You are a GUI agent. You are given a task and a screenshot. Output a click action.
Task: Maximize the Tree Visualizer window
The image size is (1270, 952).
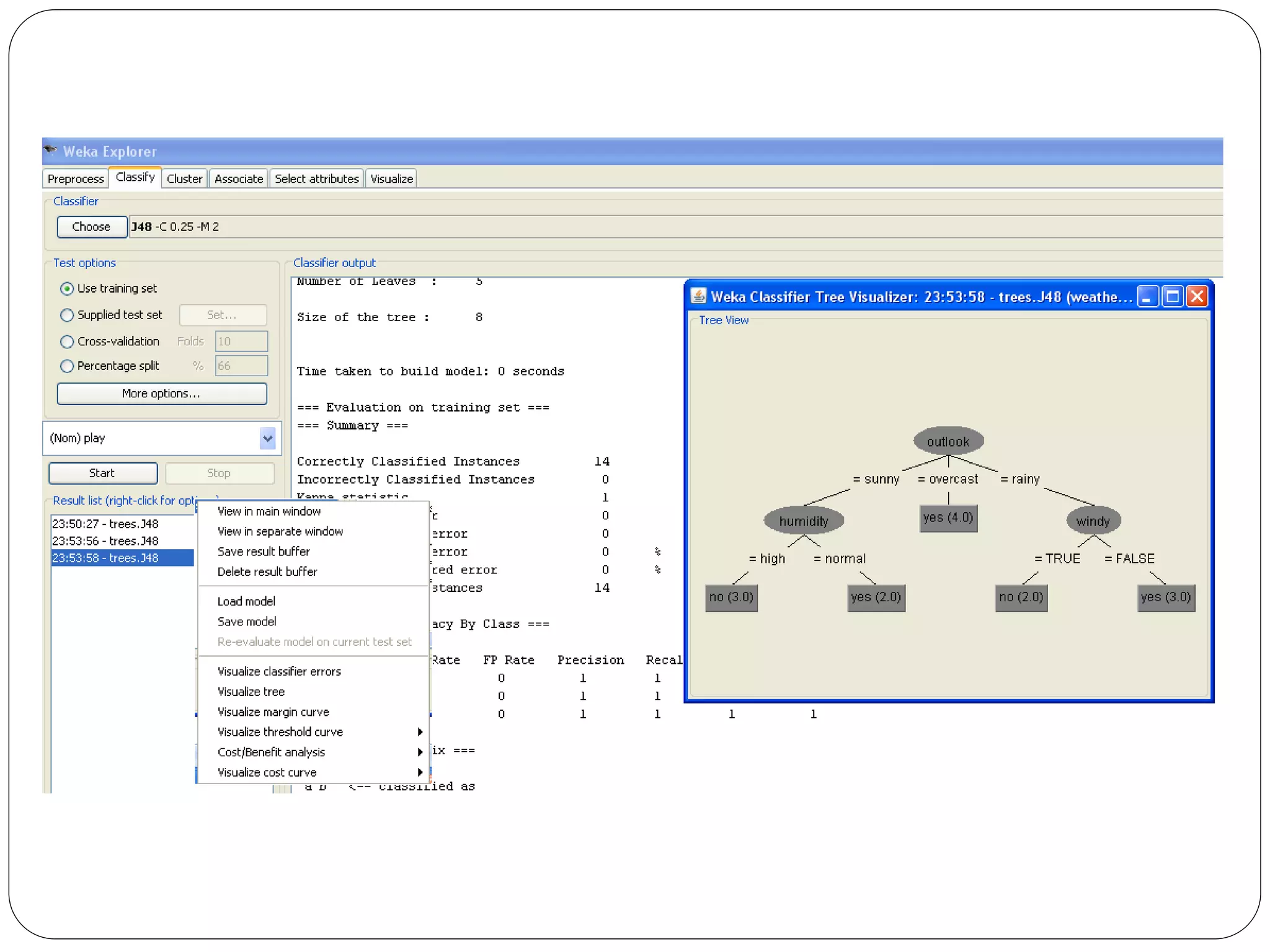[1173, 297]
